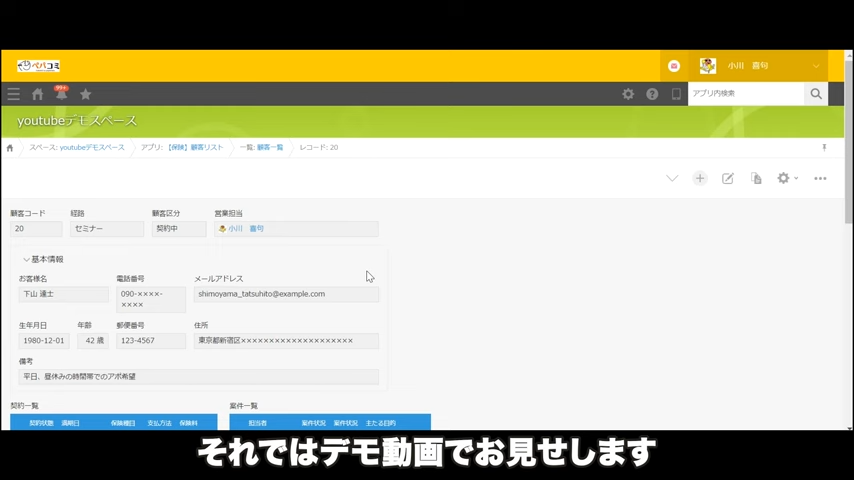Open the 顧客一覧 view link

pos(270,148)
